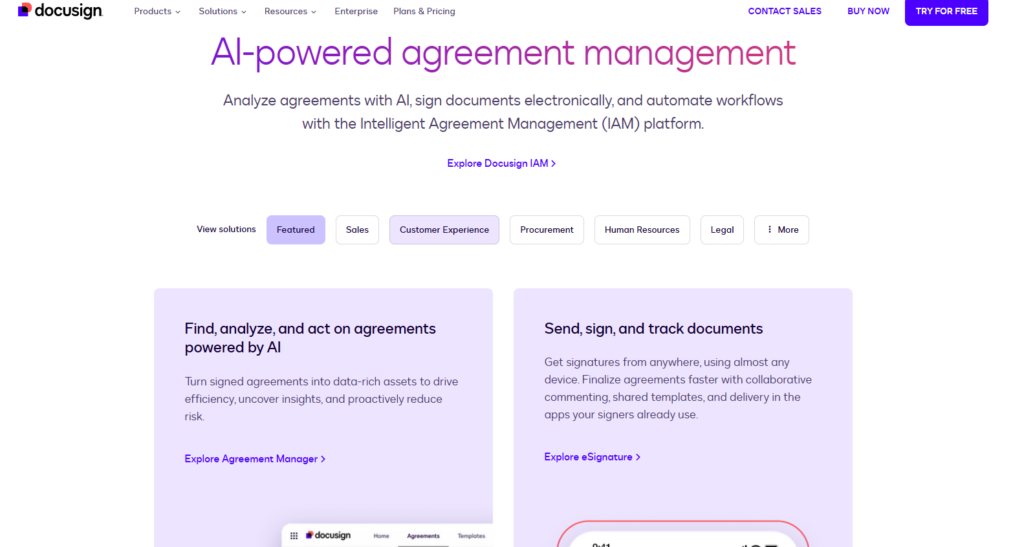Click the Docusign logo in header

click(60, 10)
